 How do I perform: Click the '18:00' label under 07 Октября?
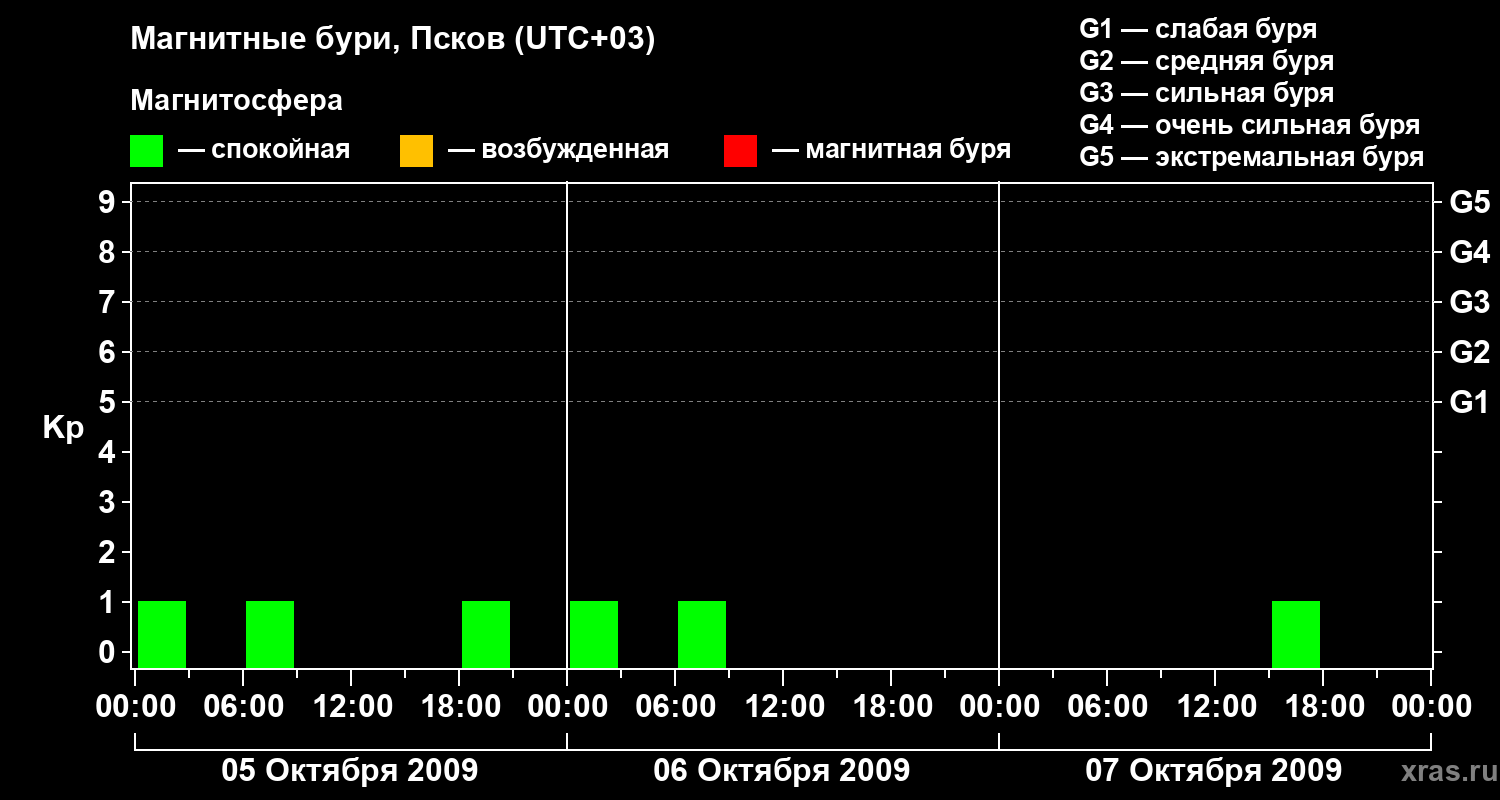point(1323,707)
